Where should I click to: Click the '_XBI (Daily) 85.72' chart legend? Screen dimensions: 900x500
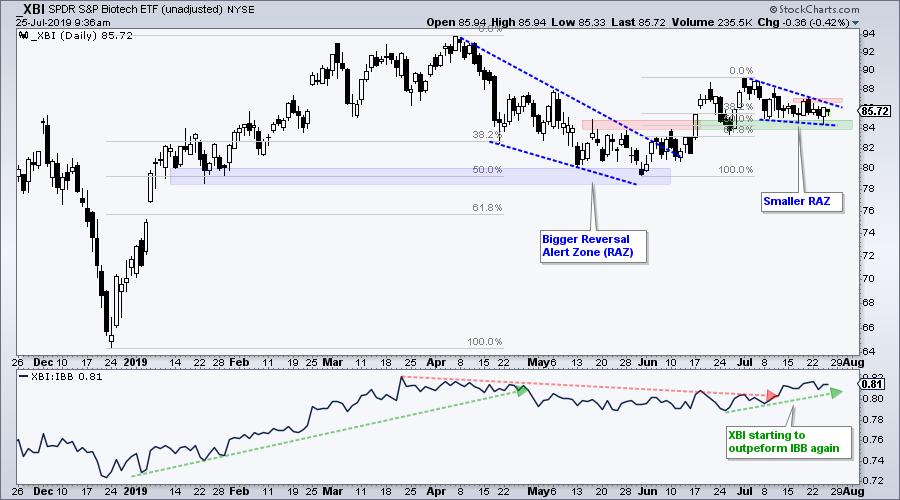pyautogui.click(x=76, y=35)
